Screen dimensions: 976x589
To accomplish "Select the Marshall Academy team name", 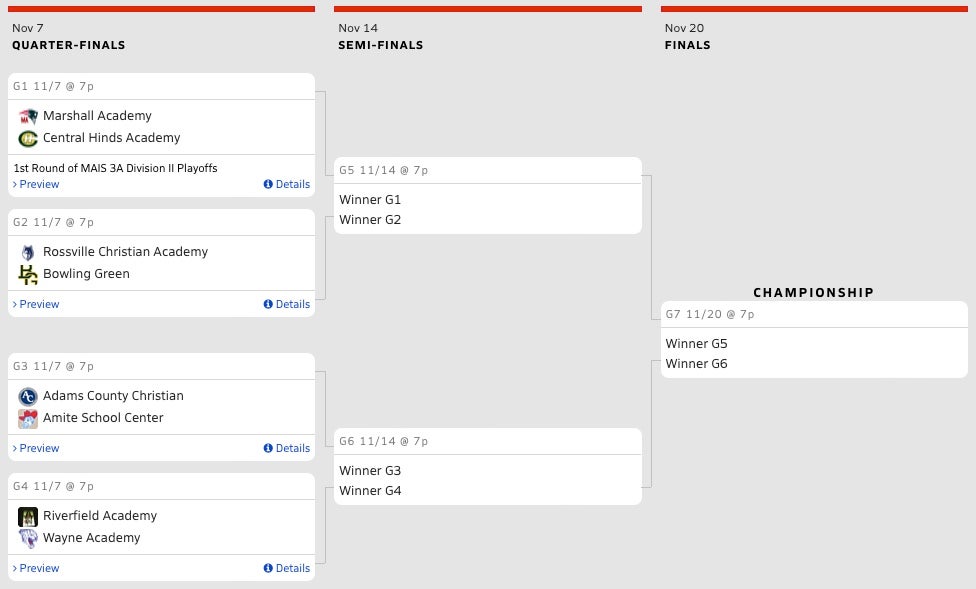I will (97, 116).
